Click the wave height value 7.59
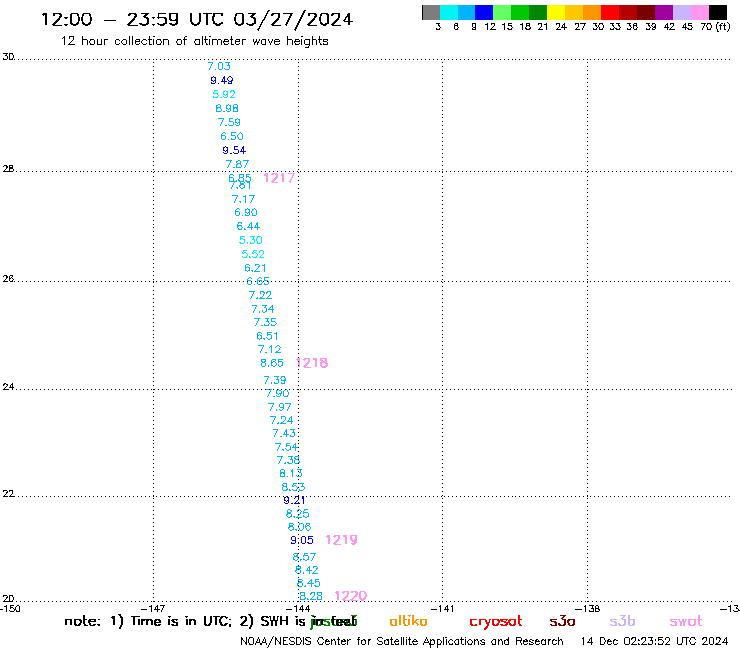The image size is (740, 650). tap(229, 122)
